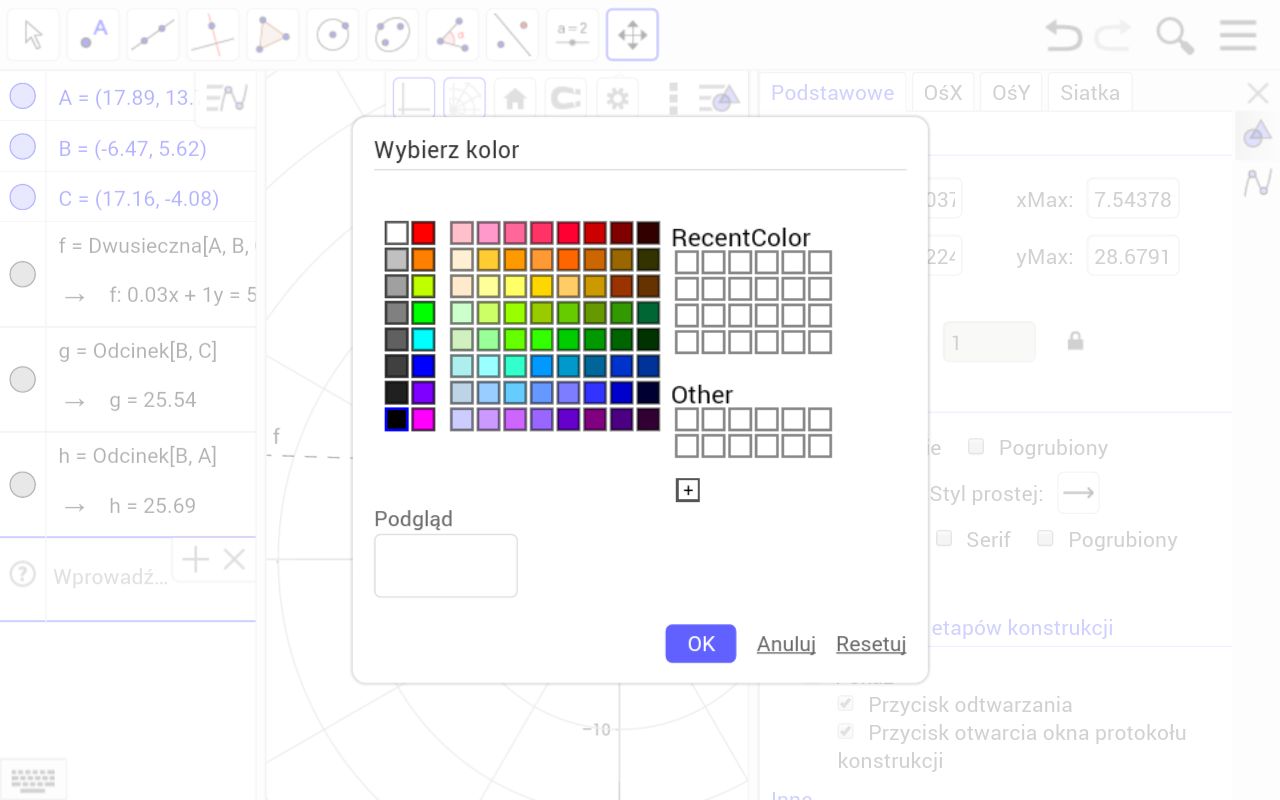Toggle grid display in graphics style bar
This screenshot has height=800, width=1280.
pos(464,98)
